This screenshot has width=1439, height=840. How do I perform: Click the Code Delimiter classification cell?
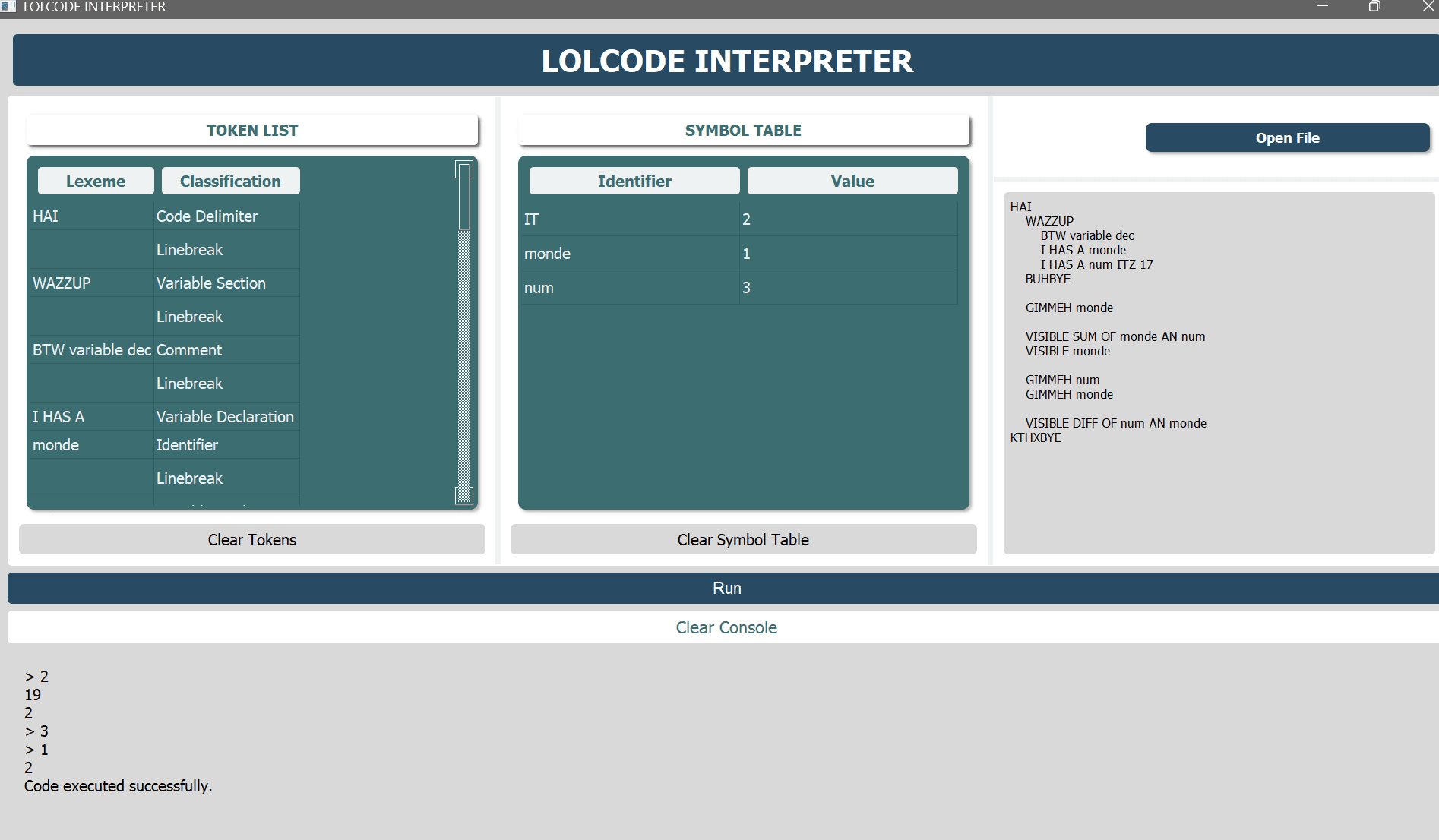pos(226,216)
